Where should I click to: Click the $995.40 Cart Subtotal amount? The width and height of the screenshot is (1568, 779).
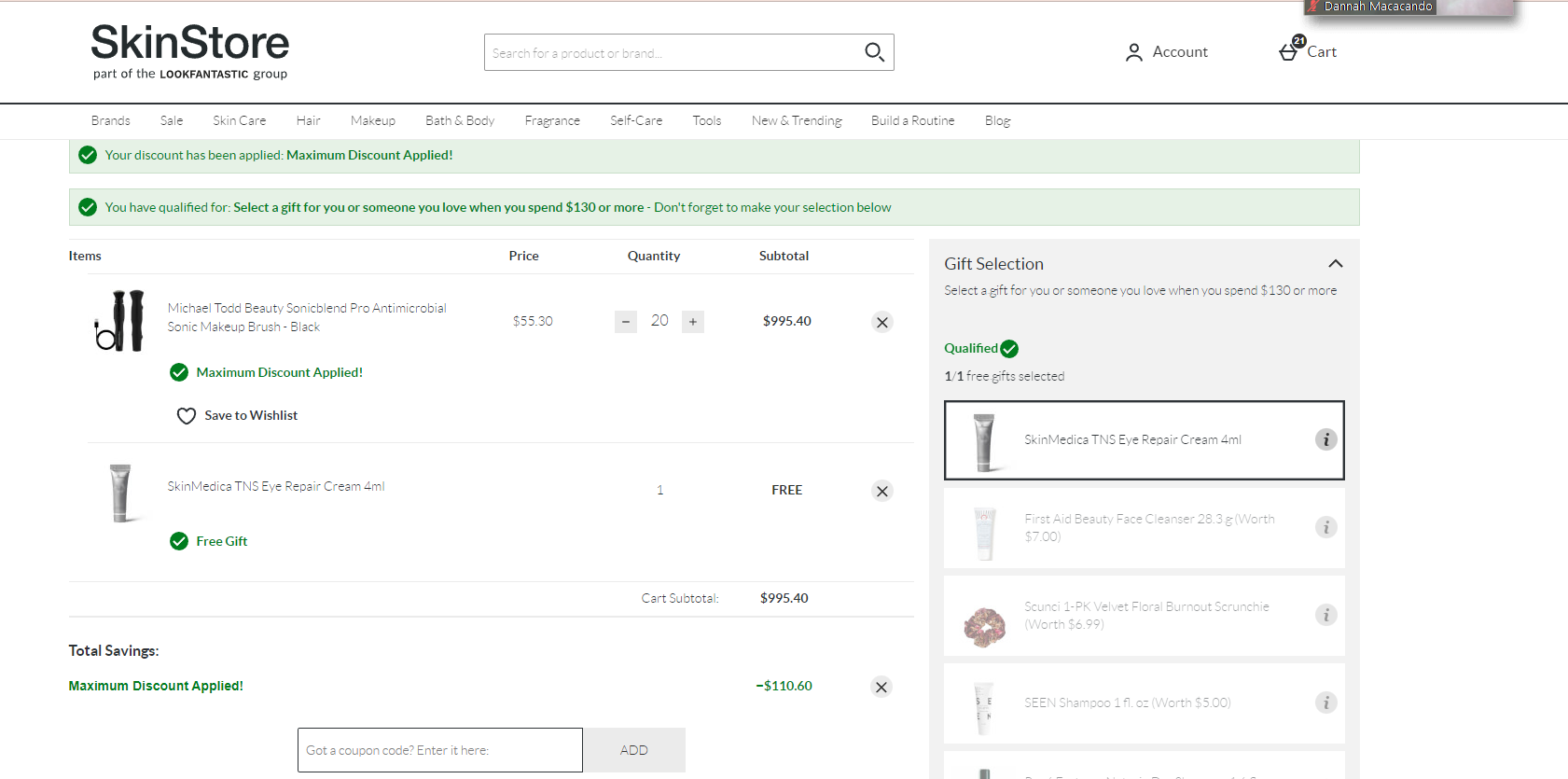784,598
